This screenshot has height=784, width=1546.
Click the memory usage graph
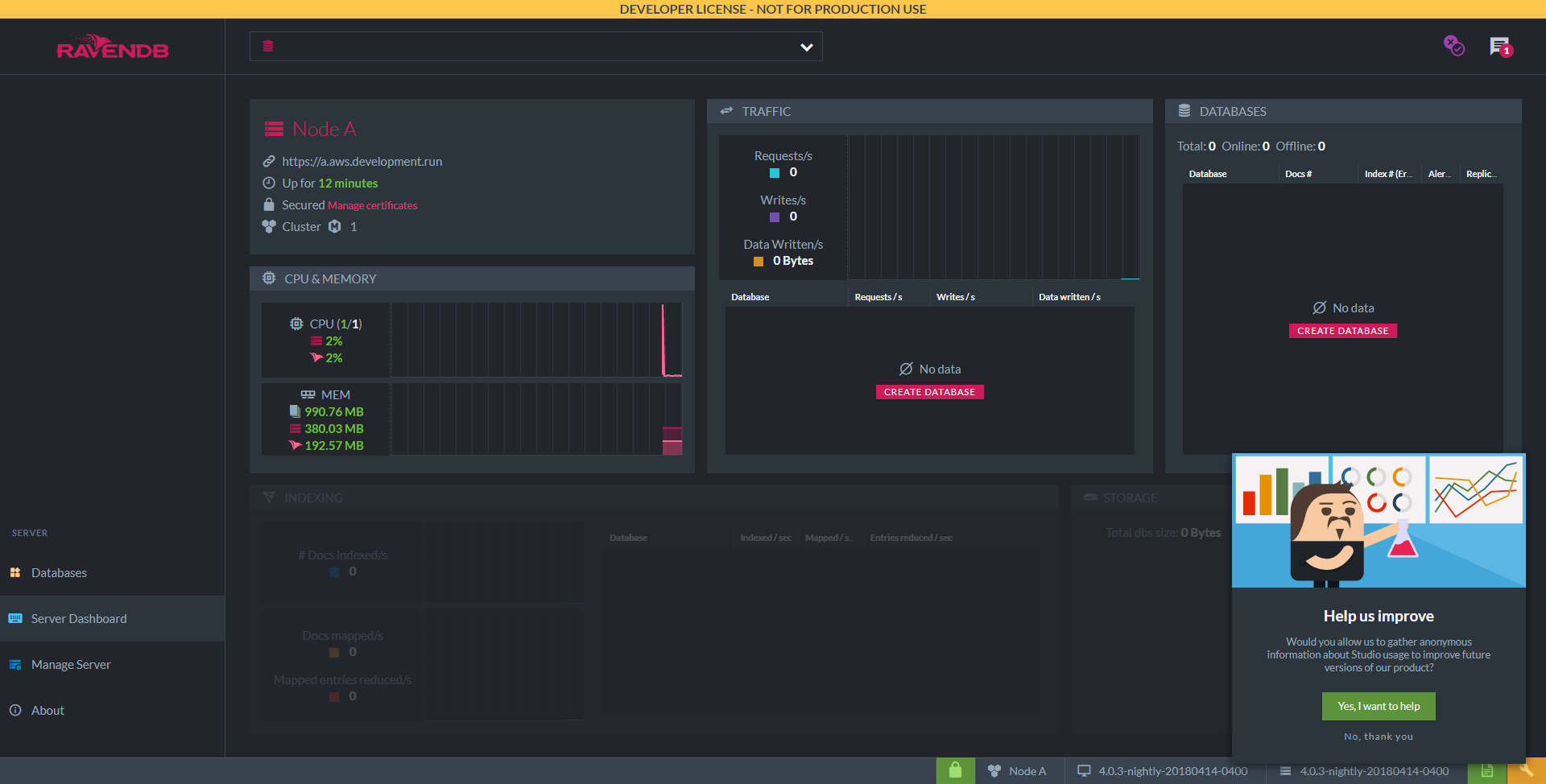tap(536, 419)
